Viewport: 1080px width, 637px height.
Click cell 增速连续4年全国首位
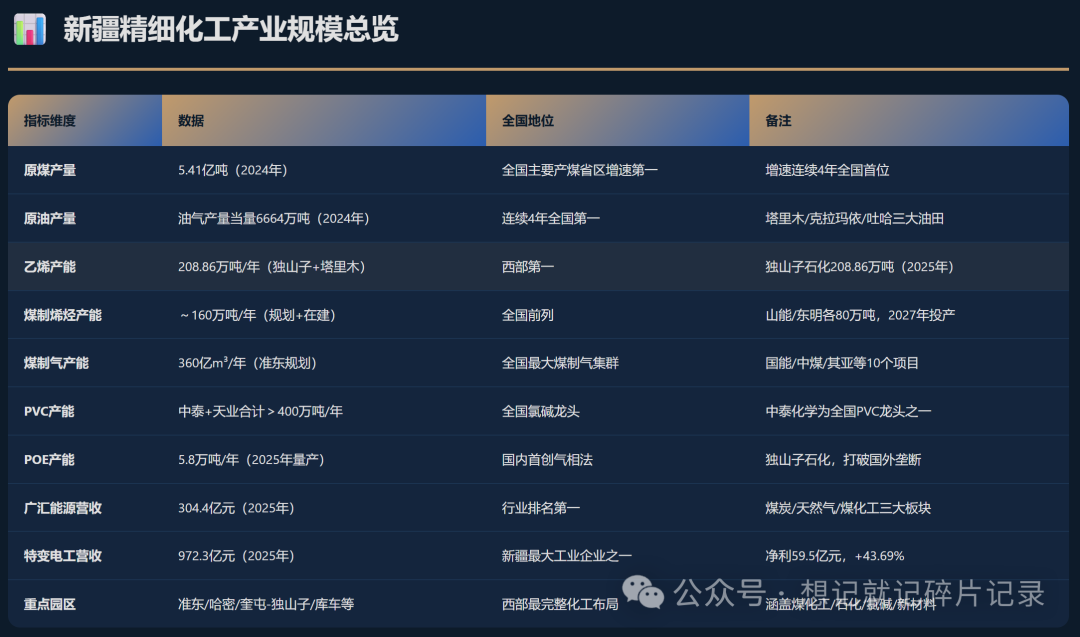click(827, 170)
